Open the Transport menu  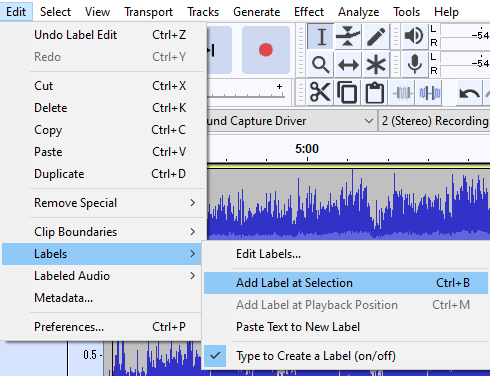pyautogui.click(x=149, y=12)
